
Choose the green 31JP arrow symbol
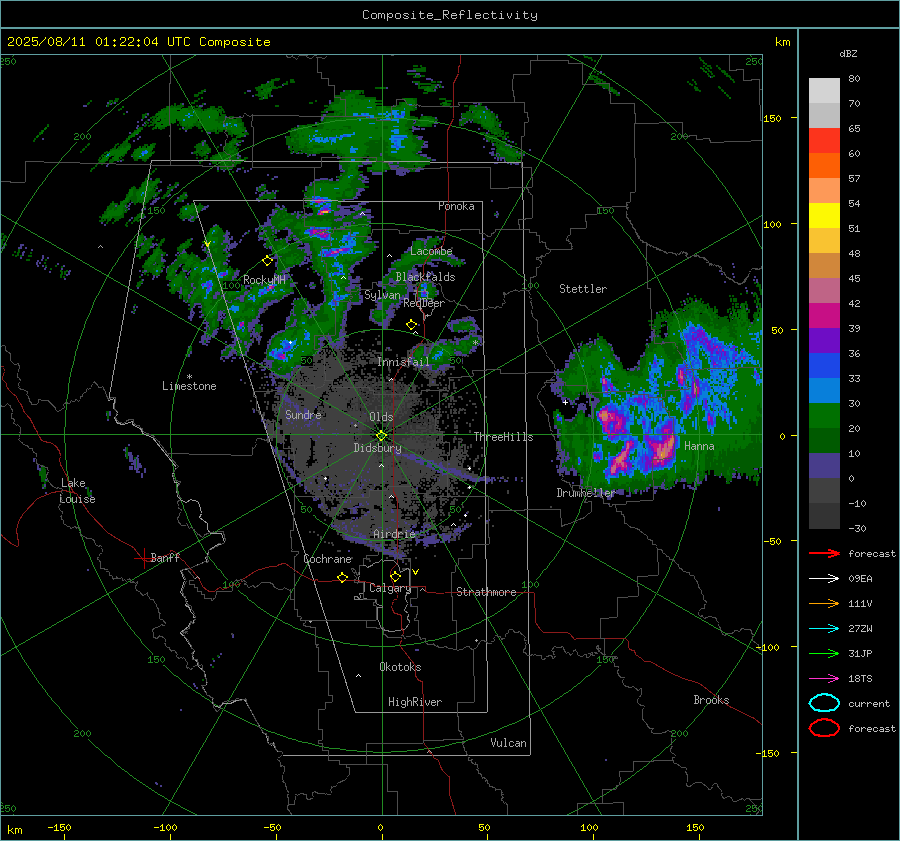pos(824,653)
